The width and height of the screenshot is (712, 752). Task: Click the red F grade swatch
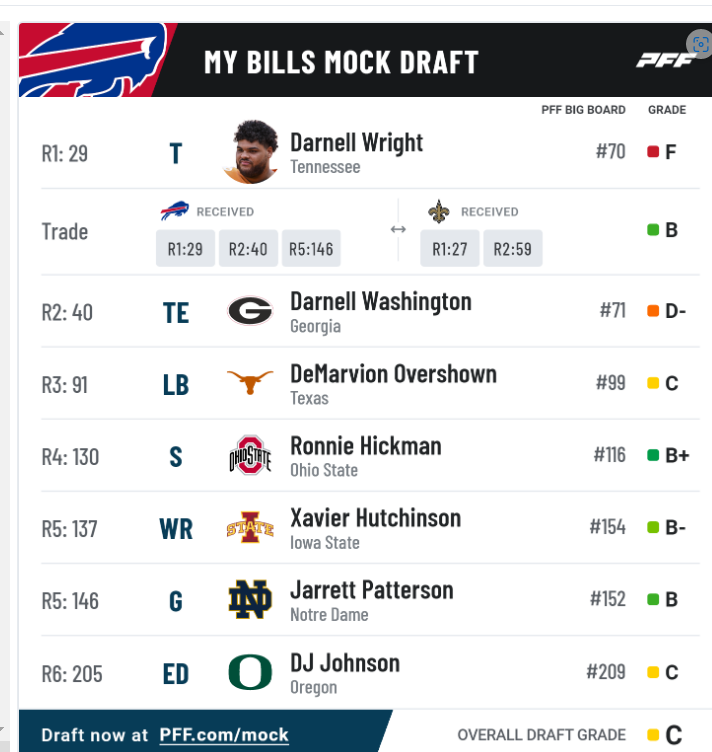(653, 152)
